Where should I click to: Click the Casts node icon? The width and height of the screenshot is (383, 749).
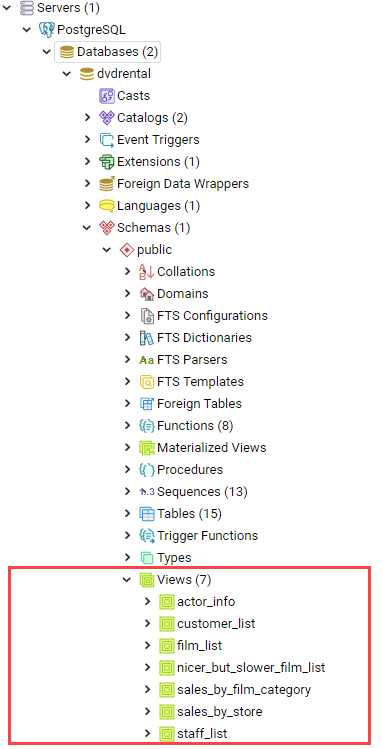tap(107, 96)
